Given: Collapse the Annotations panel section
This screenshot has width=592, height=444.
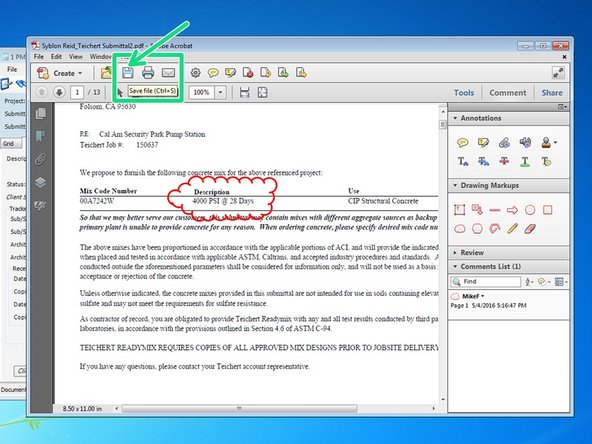Looking at the screenshot, I should [455, 118].
